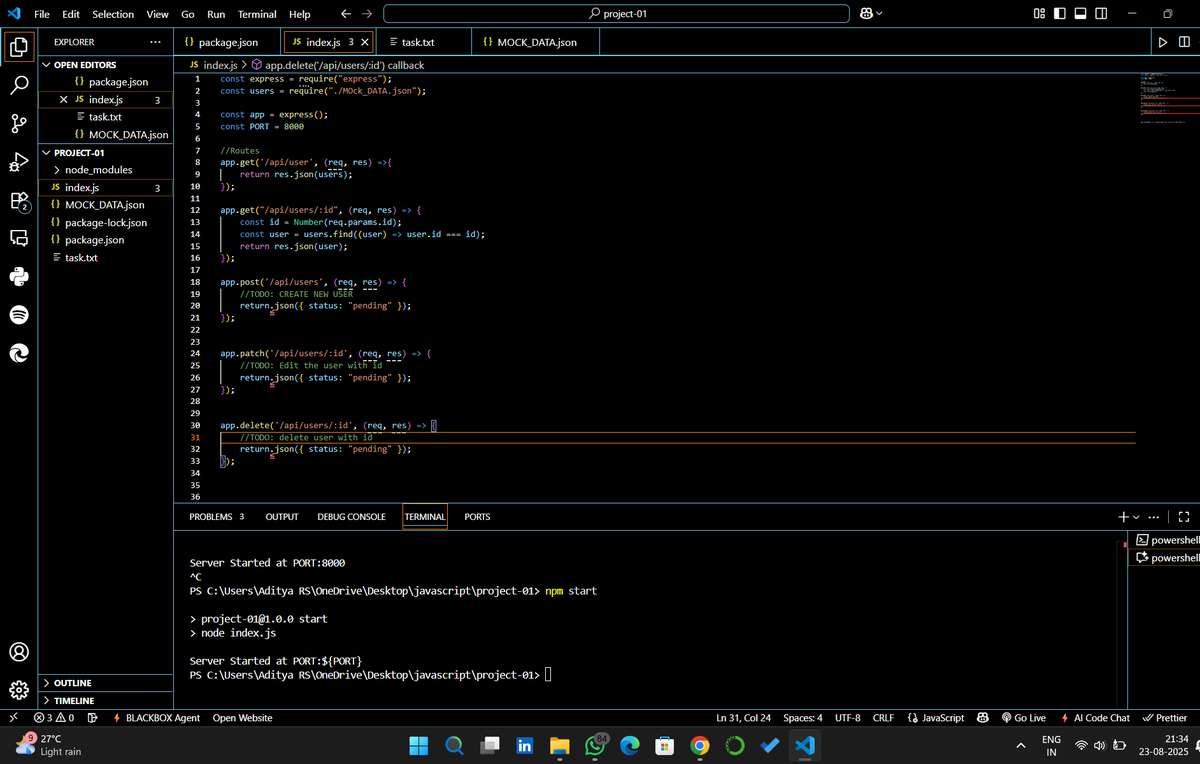The height and width of the screenshot is (764, 1200).
Task: Open the Terminal menu in menu bar
Action: (257, 14)
